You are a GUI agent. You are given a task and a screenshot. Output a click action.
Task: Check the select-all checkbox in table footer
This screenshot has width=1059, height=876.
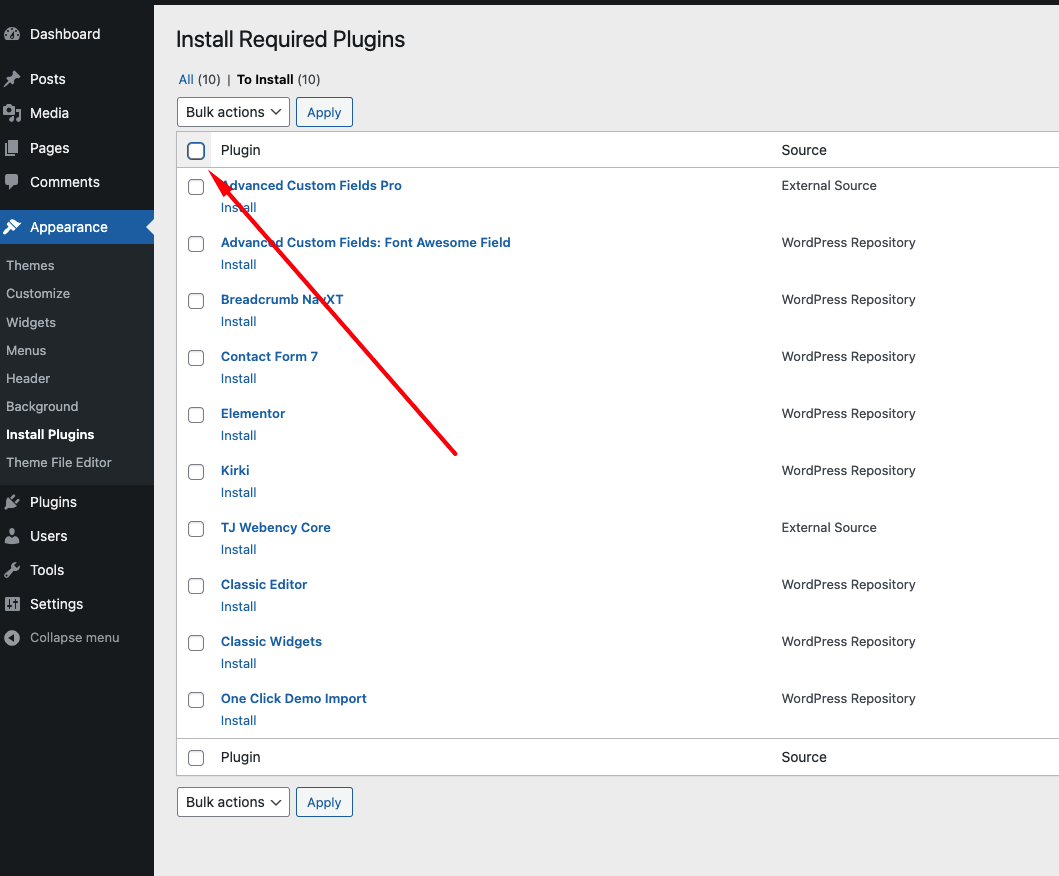point(196,758)
